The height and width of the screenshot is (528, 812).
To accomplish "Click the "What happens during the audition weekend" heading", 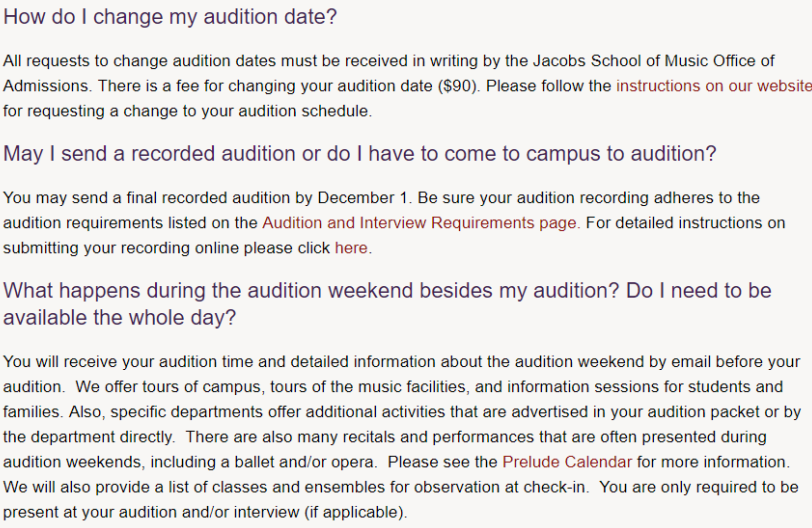I will [x=387, y=291].
